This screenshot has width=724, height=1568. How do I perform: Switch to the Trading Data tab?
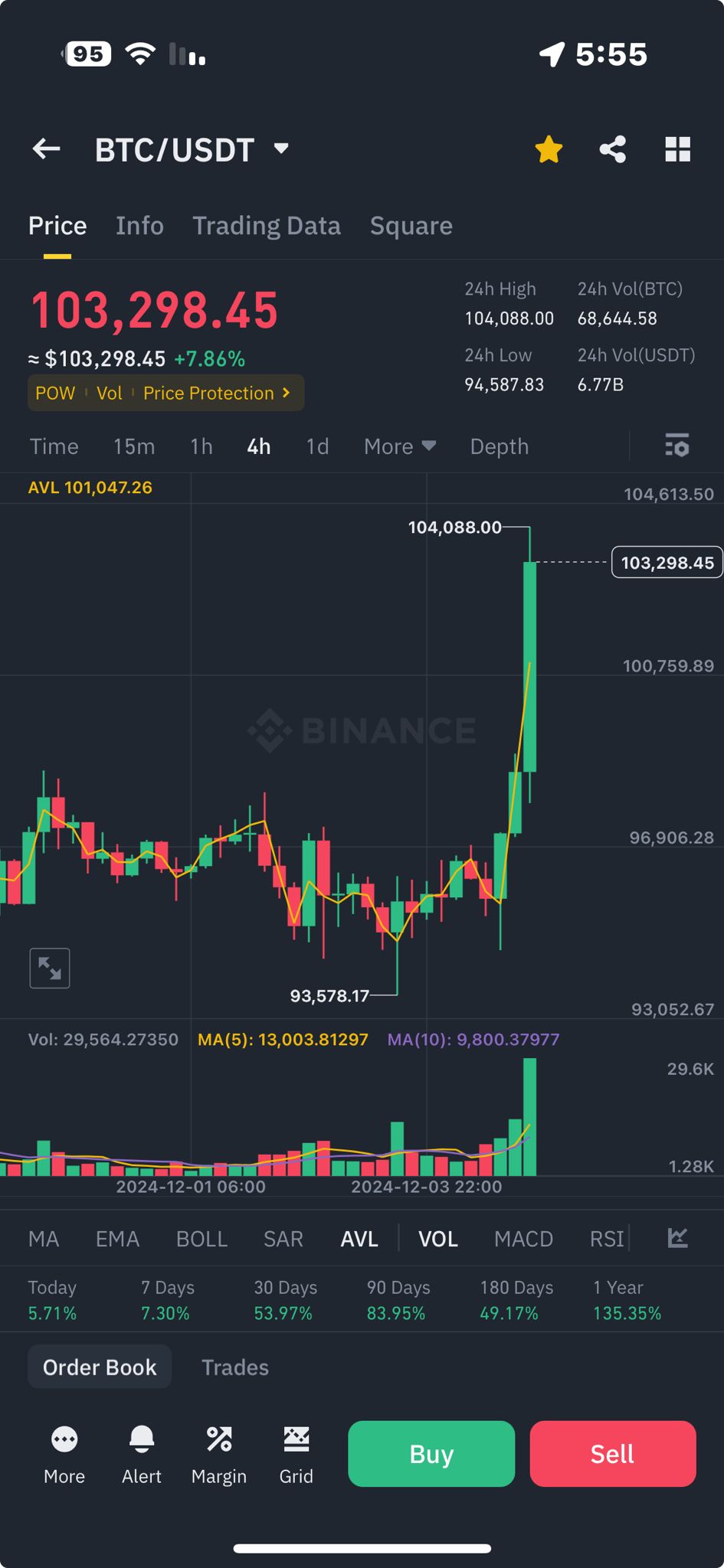coord(266,226)
